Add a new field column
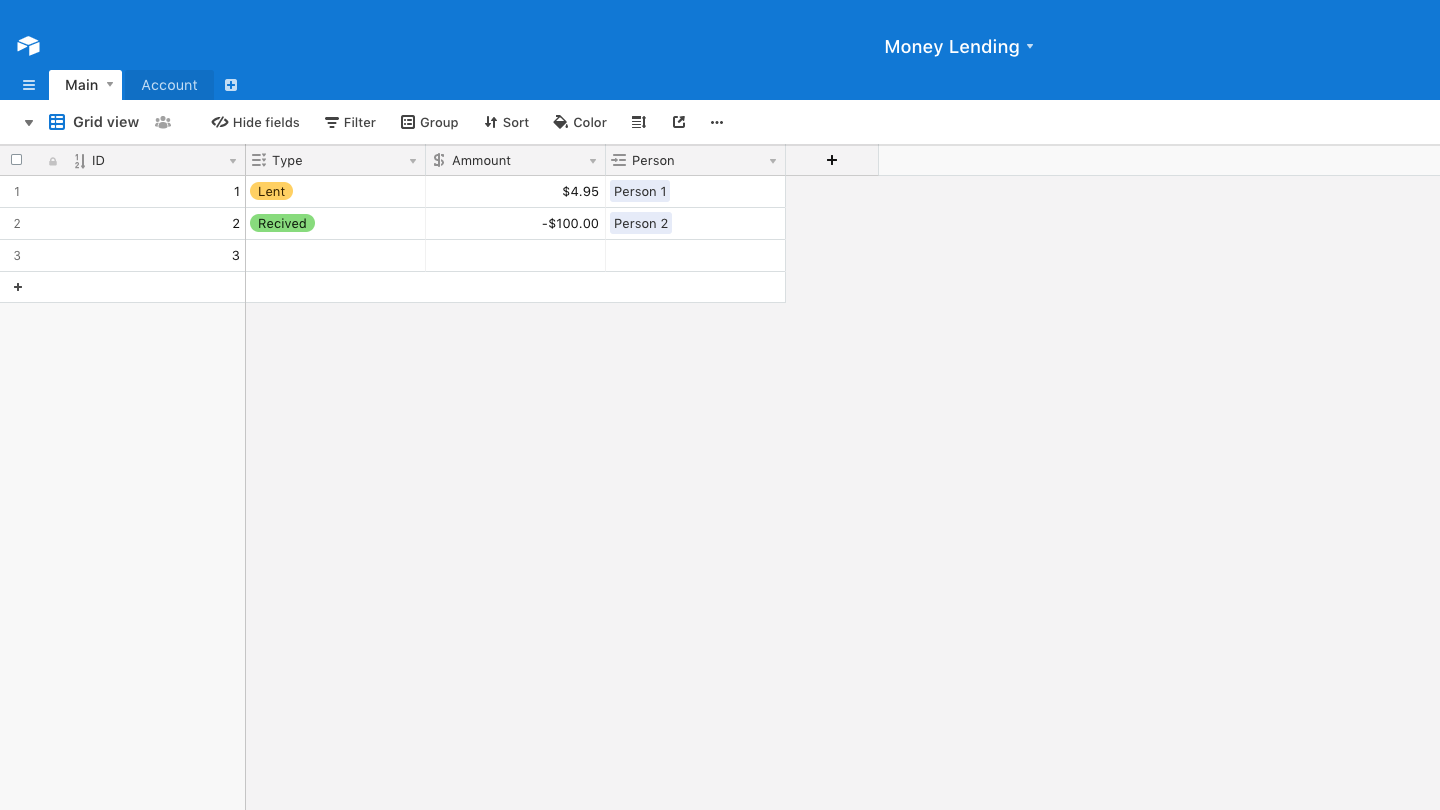The height and width of the screenshot is (810, 1440). click(x=831, y=160)
